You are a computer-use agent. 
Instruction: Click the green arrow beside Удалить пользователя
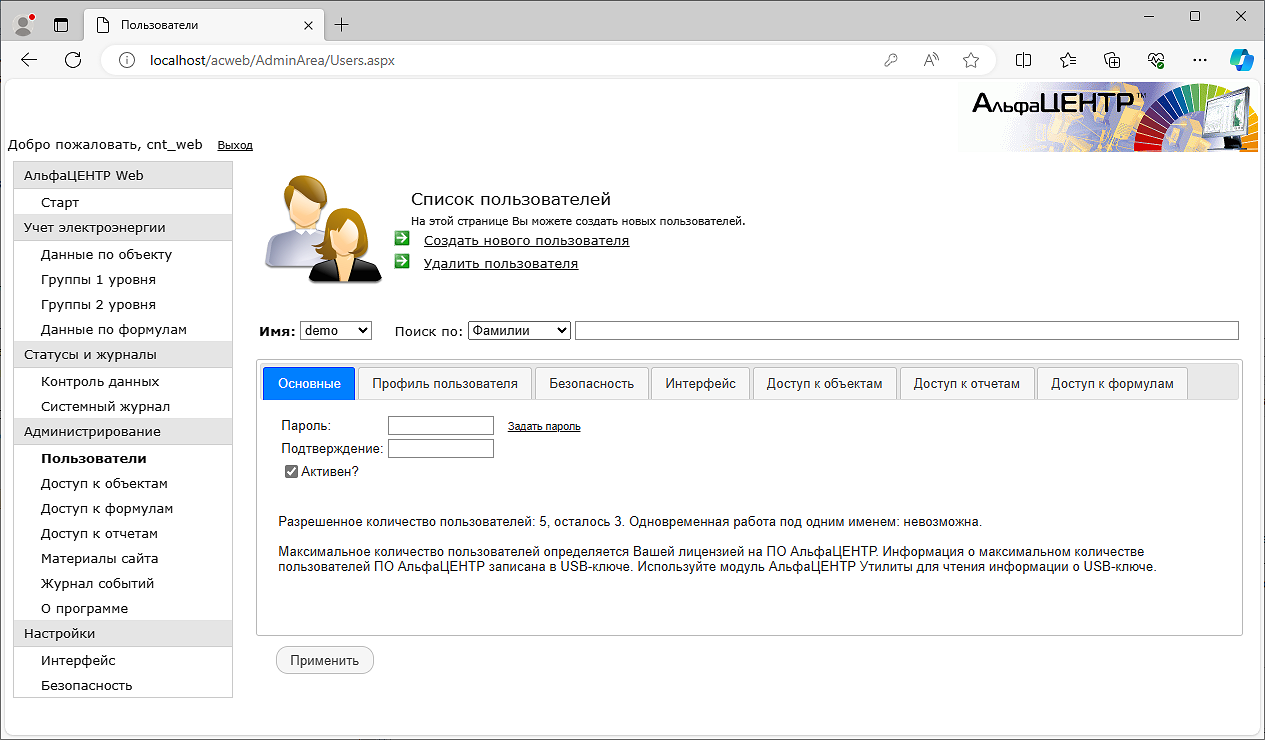pos(402,261)
